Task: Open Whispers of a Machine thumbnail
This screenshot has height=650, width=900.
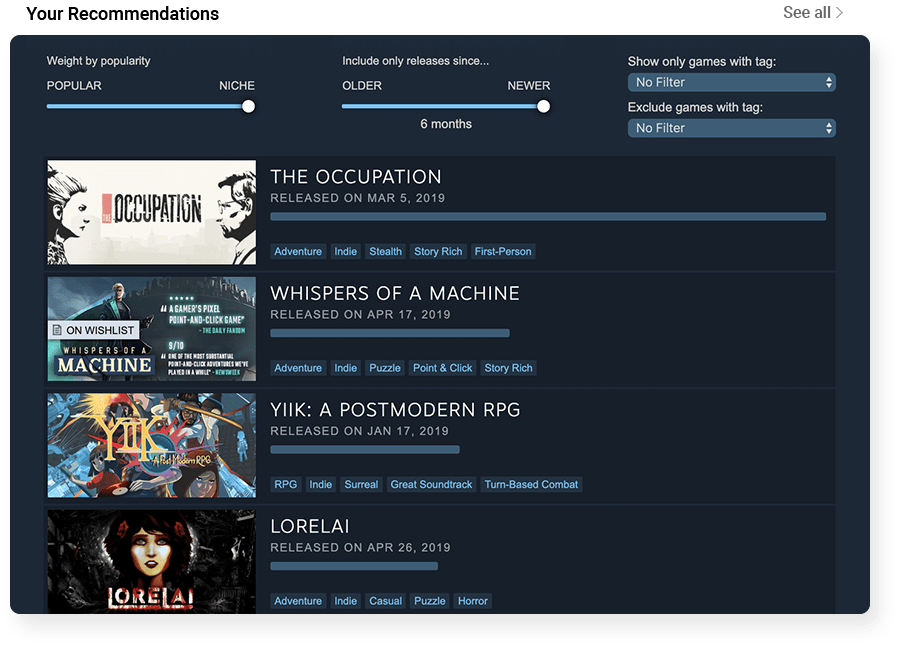Action: click(x=152, y=329)
